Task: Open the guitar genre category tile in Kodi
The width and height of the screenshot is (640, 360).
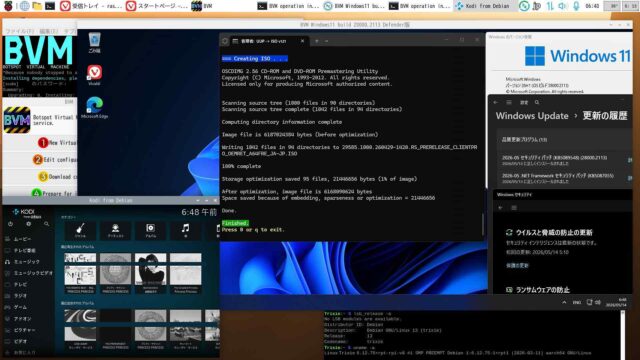Action: tap(80, 230)
